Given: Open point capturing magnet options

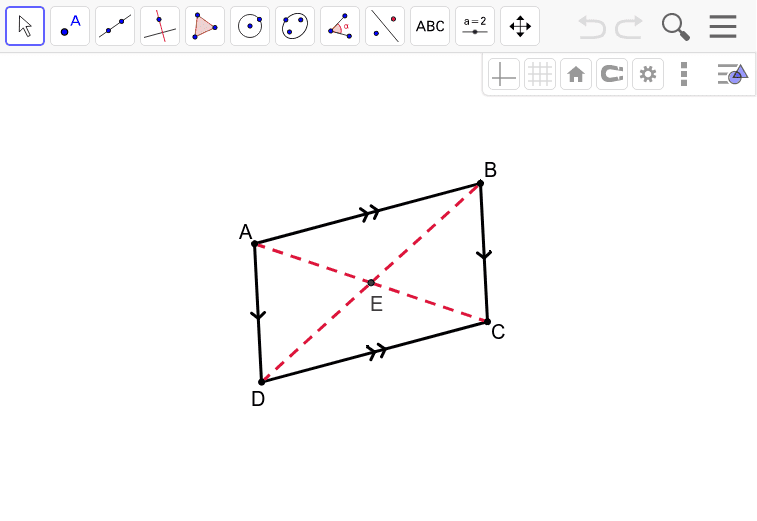Looking at the screenshot, I should pyautogui.click(x=612, y=74).
